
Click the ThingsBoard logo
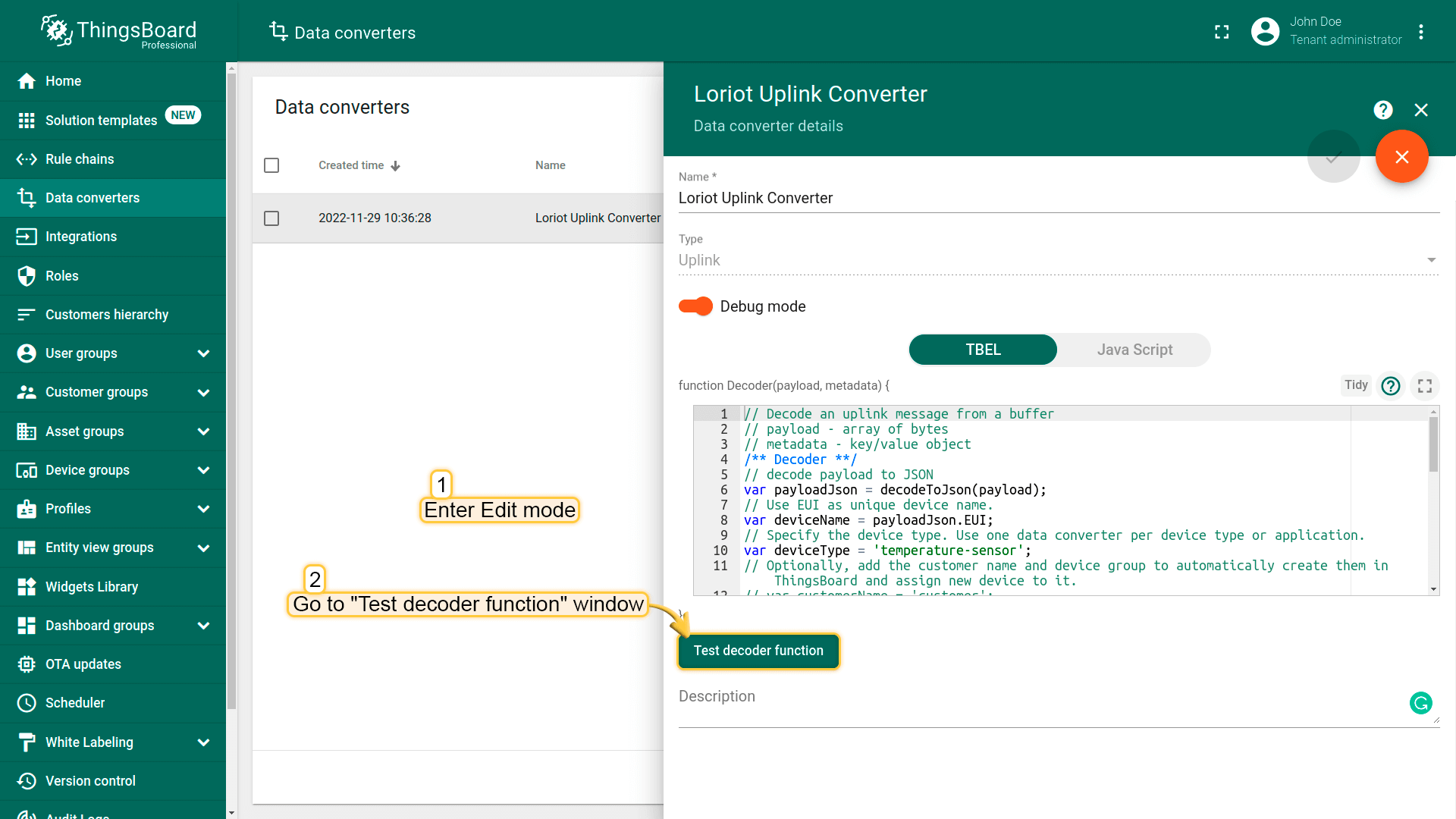pos(118,32)
